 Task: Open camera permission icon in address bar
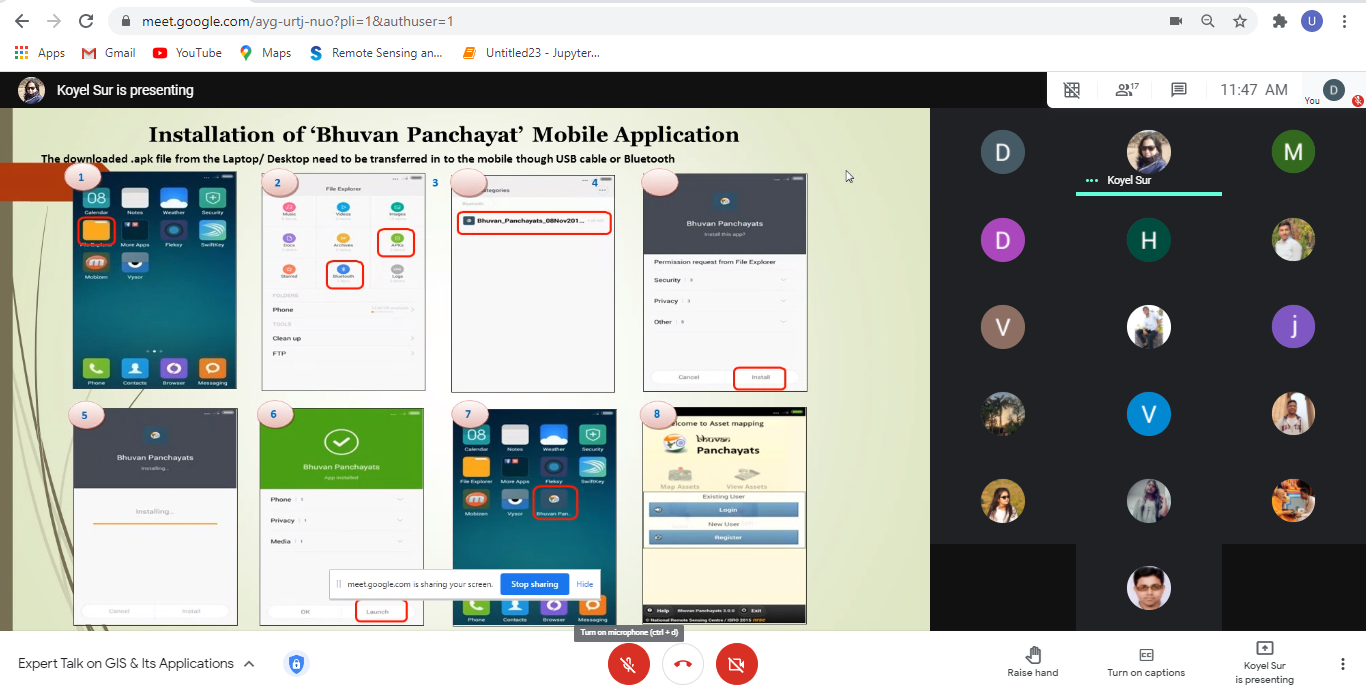coord(1176,21)
